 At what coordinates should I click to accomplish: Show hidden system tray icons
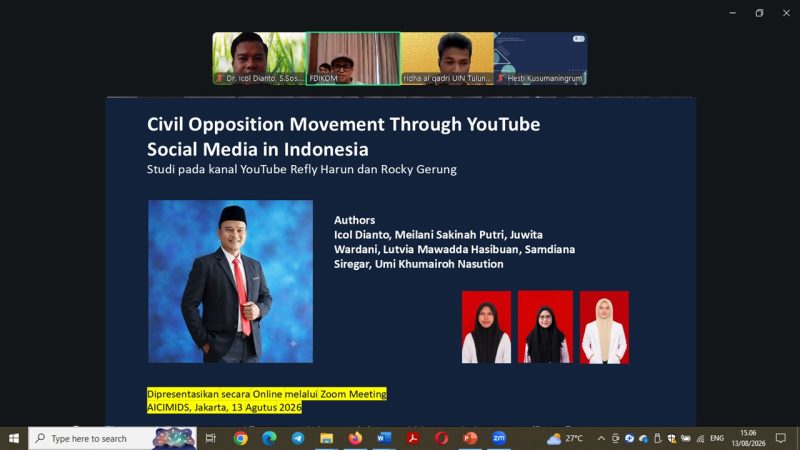(x=601, y=438)
